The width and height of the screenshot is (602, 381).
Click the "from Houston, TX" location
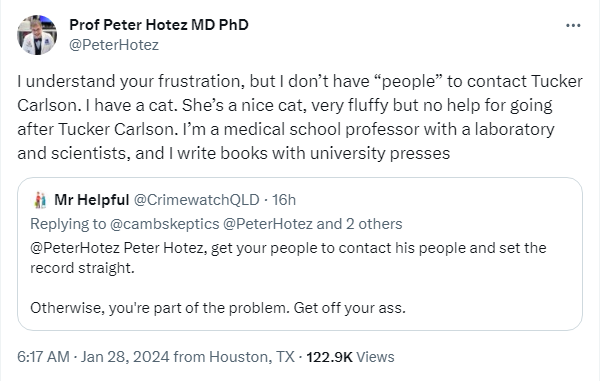234,357
